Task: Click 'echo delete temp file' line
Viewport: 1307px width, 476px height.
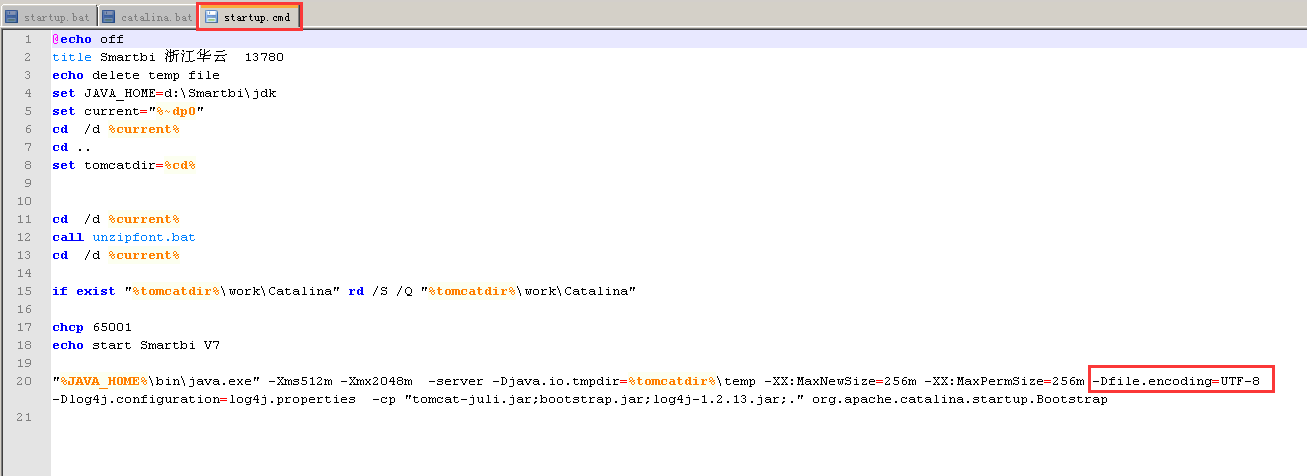Action: [136, 75]
